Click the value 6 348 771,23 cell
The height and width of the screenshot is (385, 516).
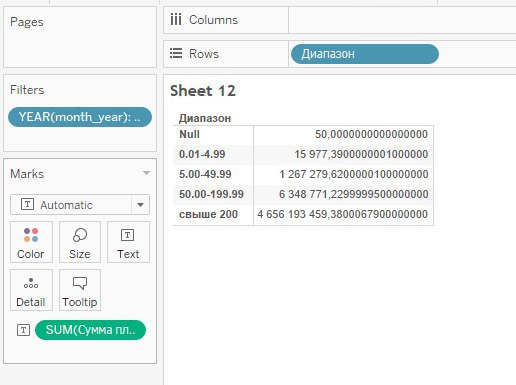coord(353,194)
